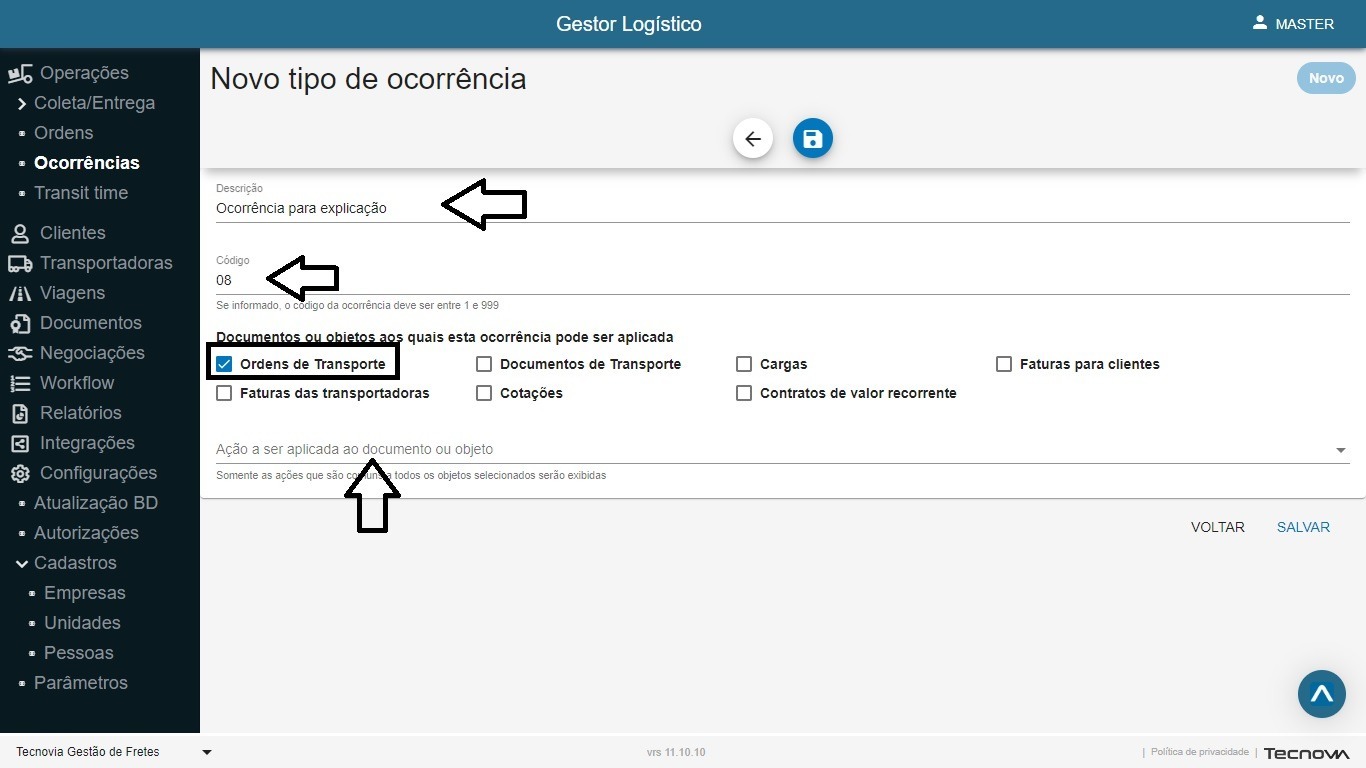Click the back arrow round button
1366x768 pixels.
pos(753,139)
